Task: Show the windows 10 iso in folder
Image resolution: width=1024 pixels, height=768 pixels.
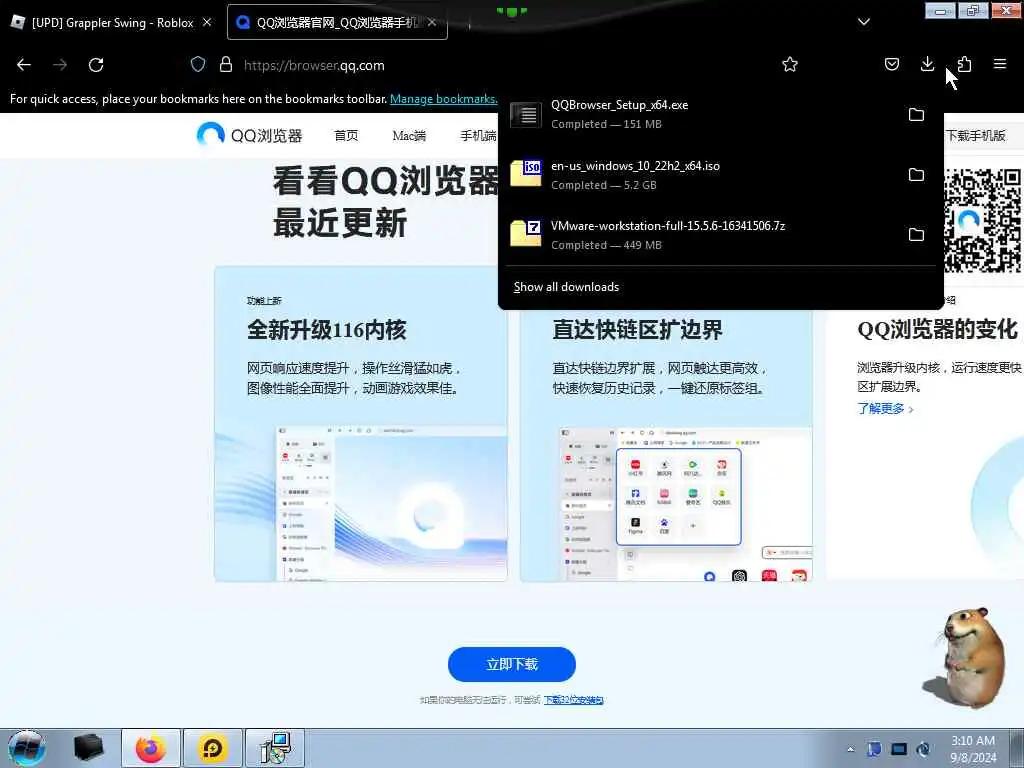Action: click(916, 175)
